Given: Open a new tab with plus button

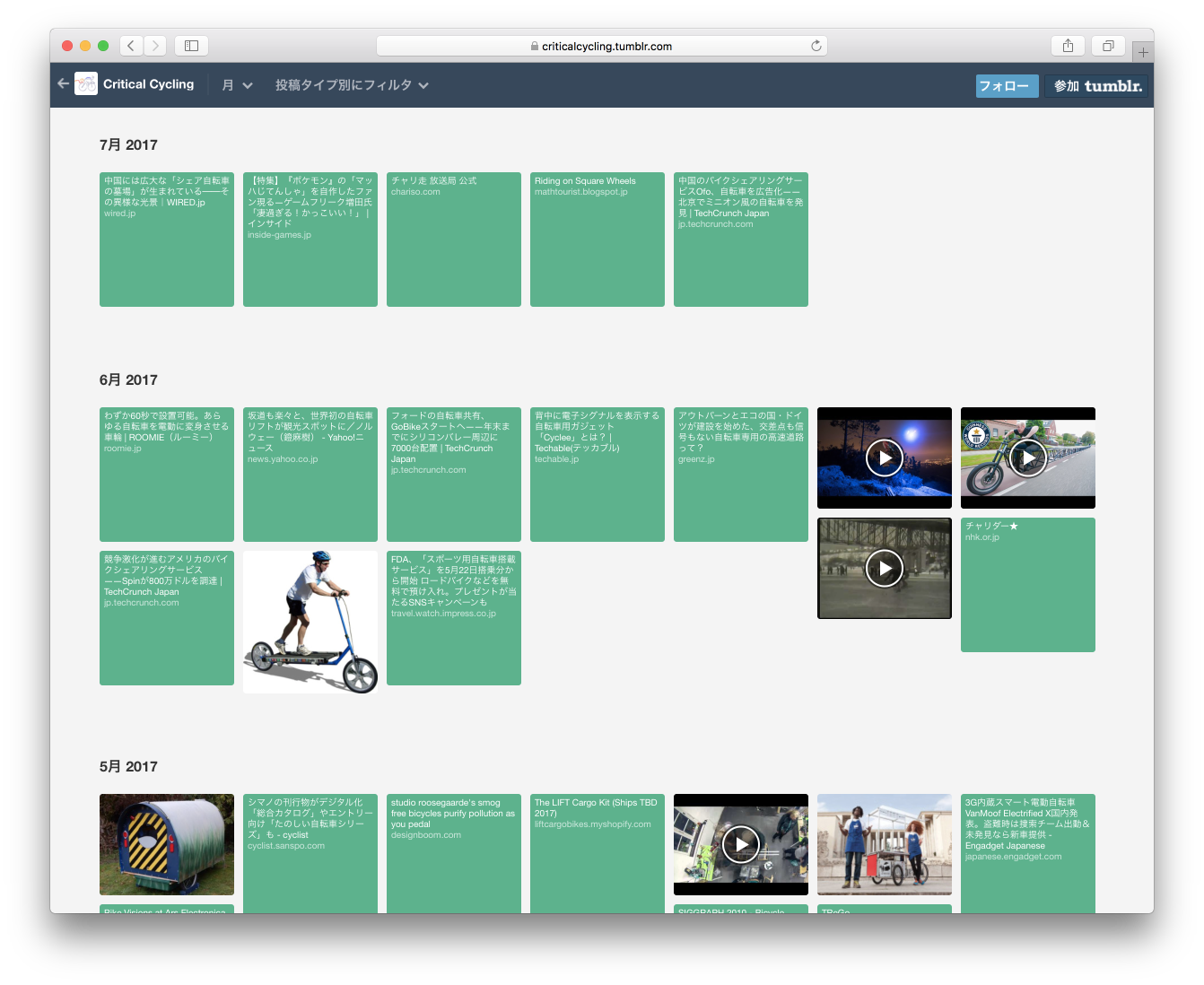Looking at the screenshot, I should (1143, 52).
